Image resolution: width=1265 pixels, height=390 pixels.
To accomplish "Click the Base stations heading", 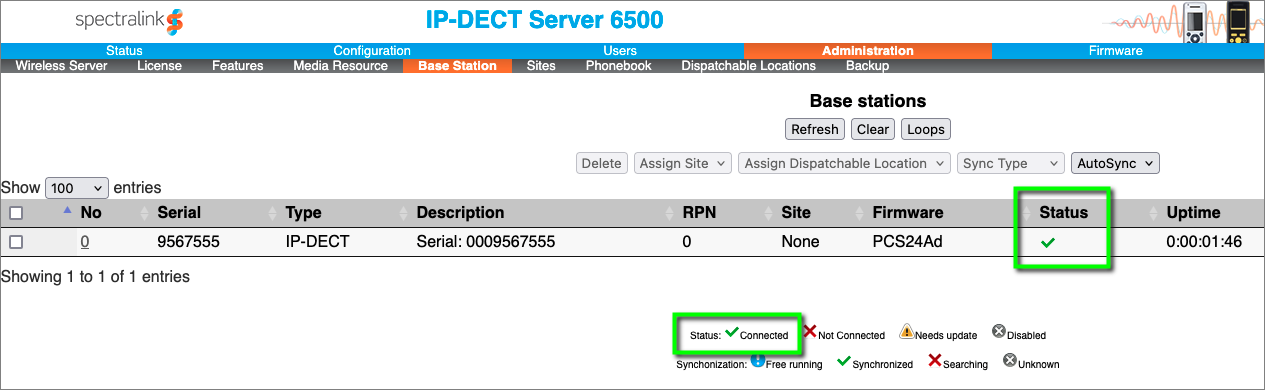I will pyautogui.click(x=868, y=101).
